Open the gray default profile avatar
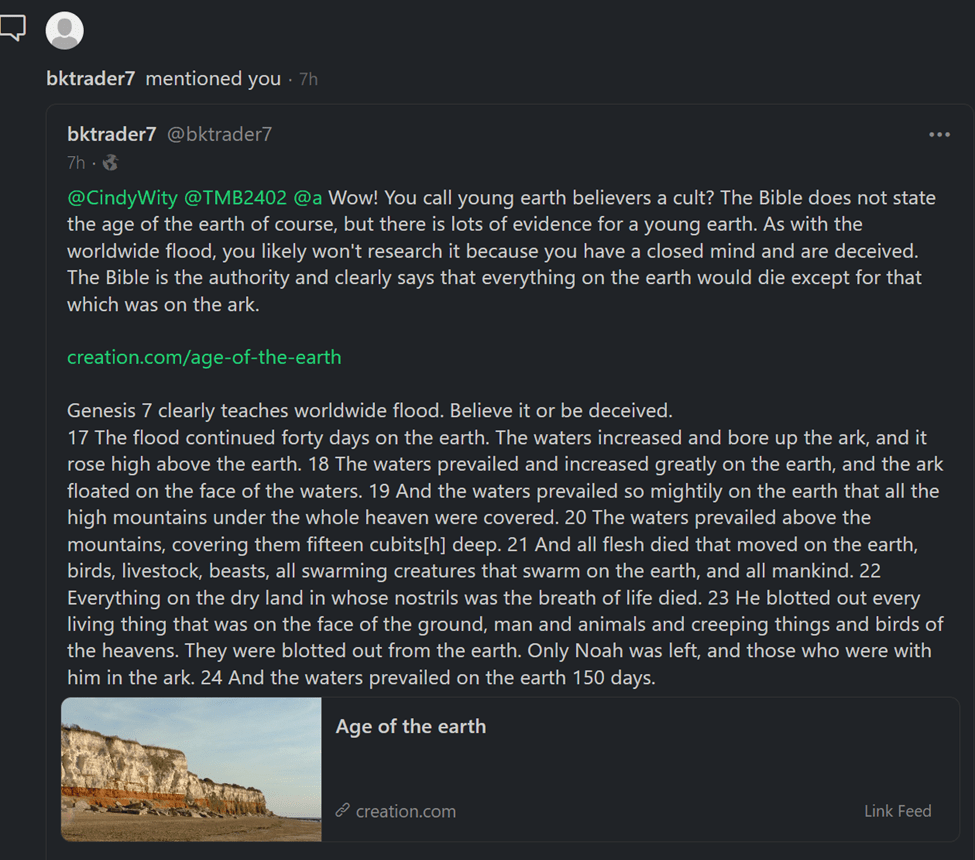This screenshot has width=975, height=860. tap(65, 30)
